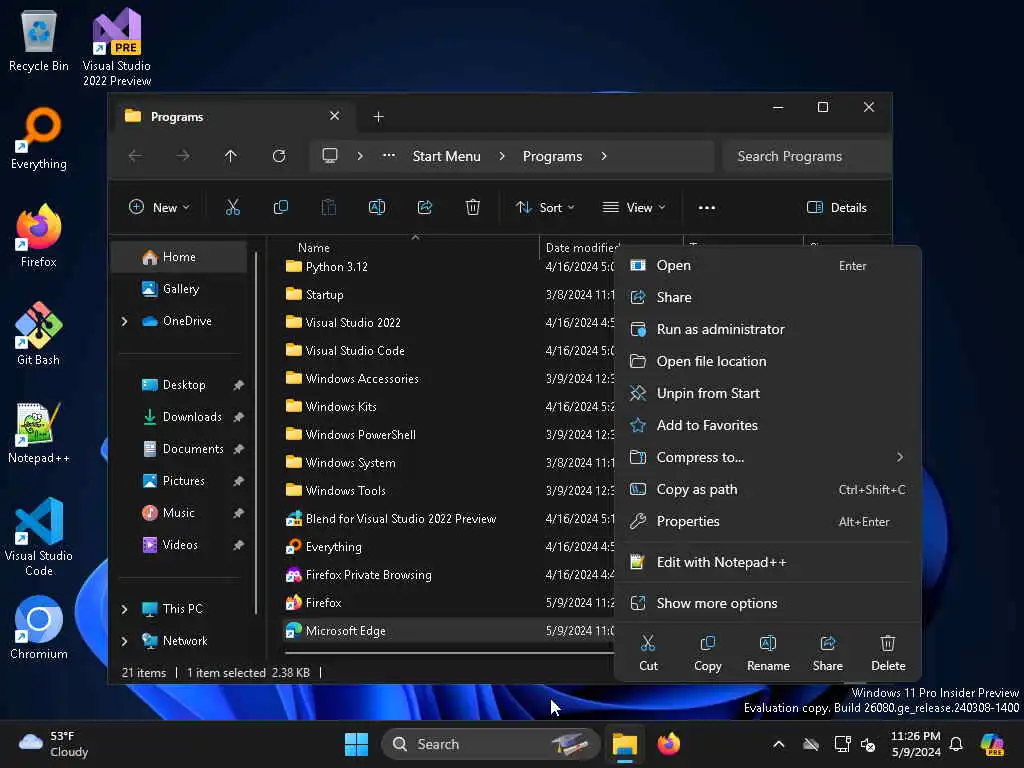Open the weather widget showing Cloudy
Viewport: 1024px width, 768px height.
pyautogui.click(x=54, y=744)
